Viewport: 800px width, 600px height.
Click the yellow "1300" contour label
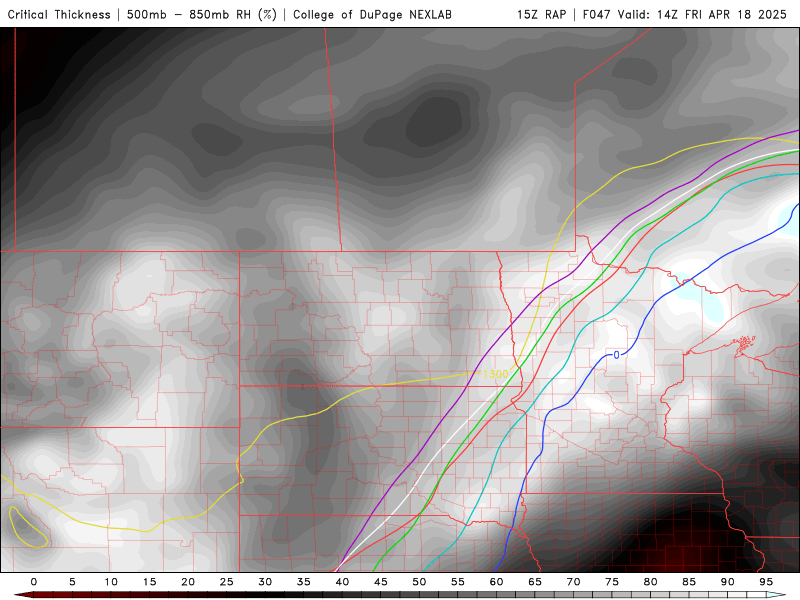point(495,374)
